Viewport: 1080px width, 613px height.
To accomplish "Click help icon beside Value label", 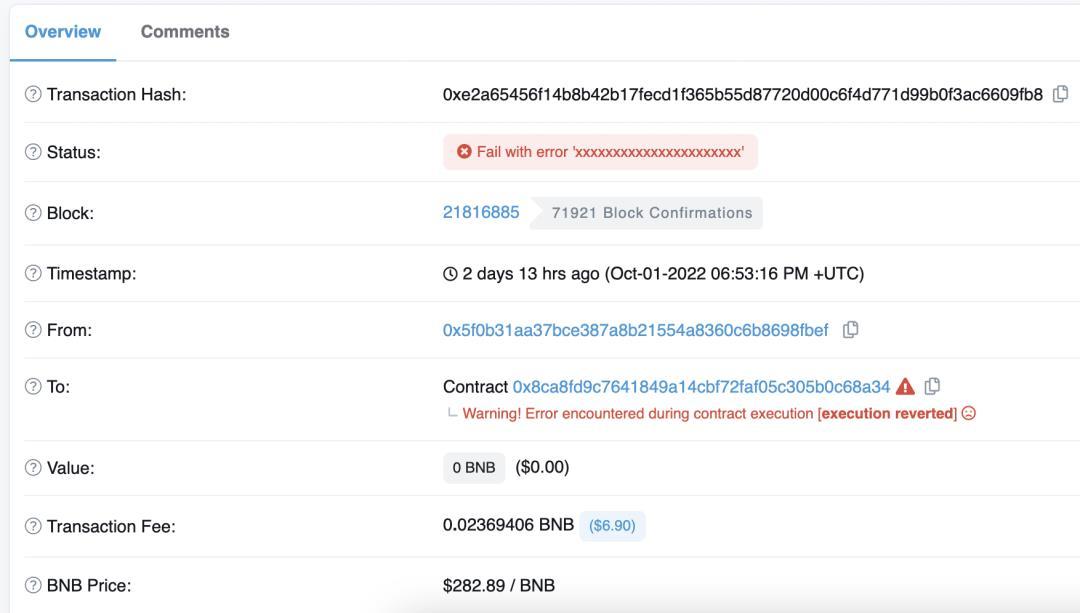I will tap(33, 468).
